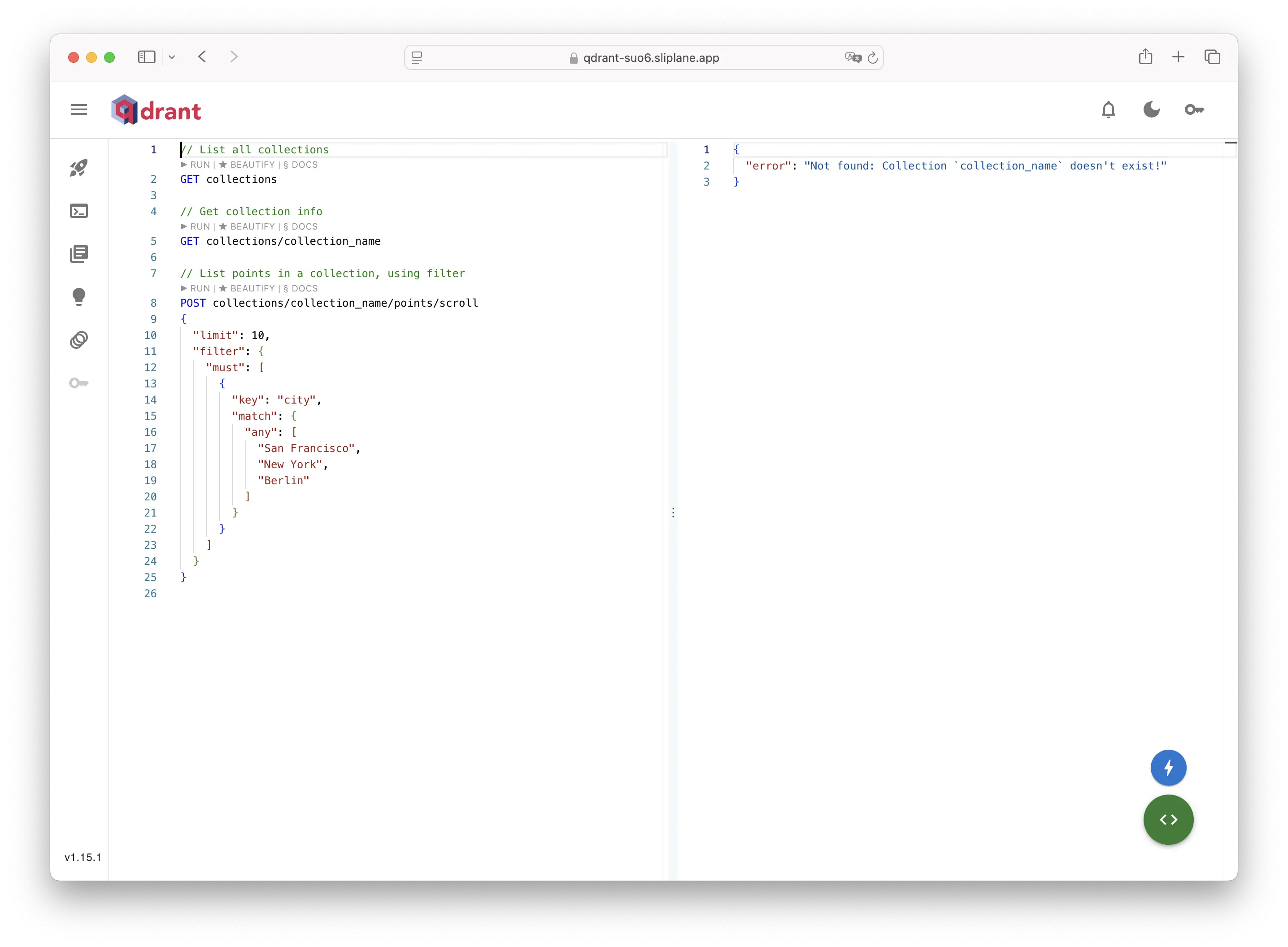Toggle dark mode with moon icon
1288x947 pixels.
pos(1151,109)
